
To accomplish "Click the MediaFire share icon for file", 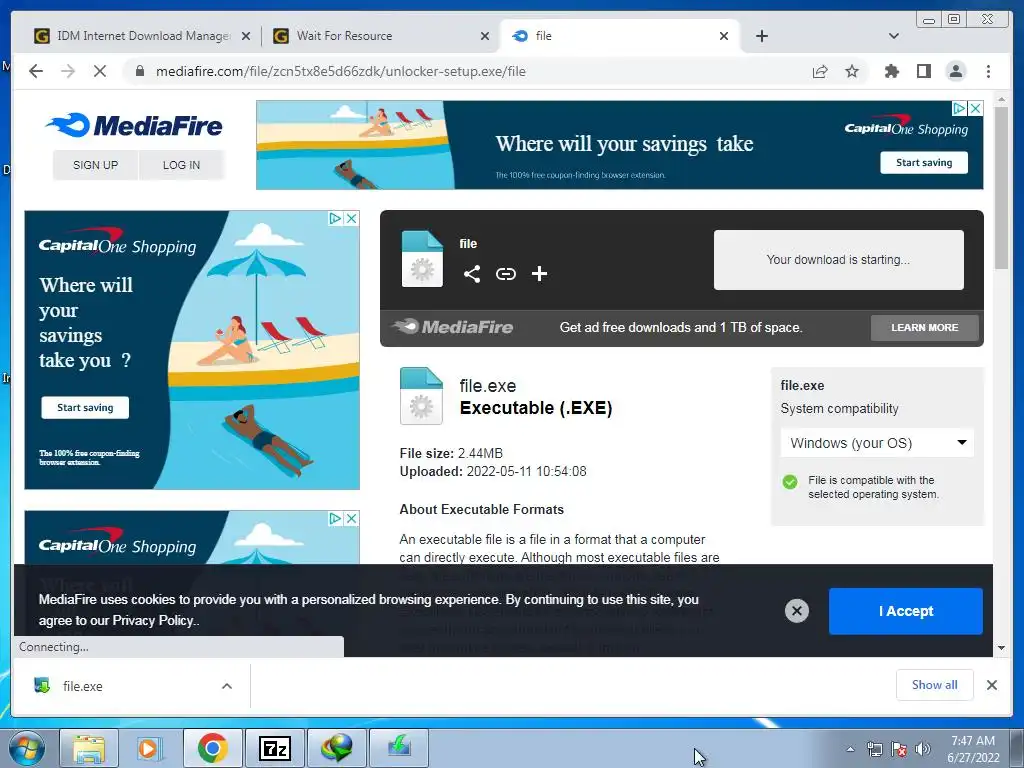I will (472, 274).
